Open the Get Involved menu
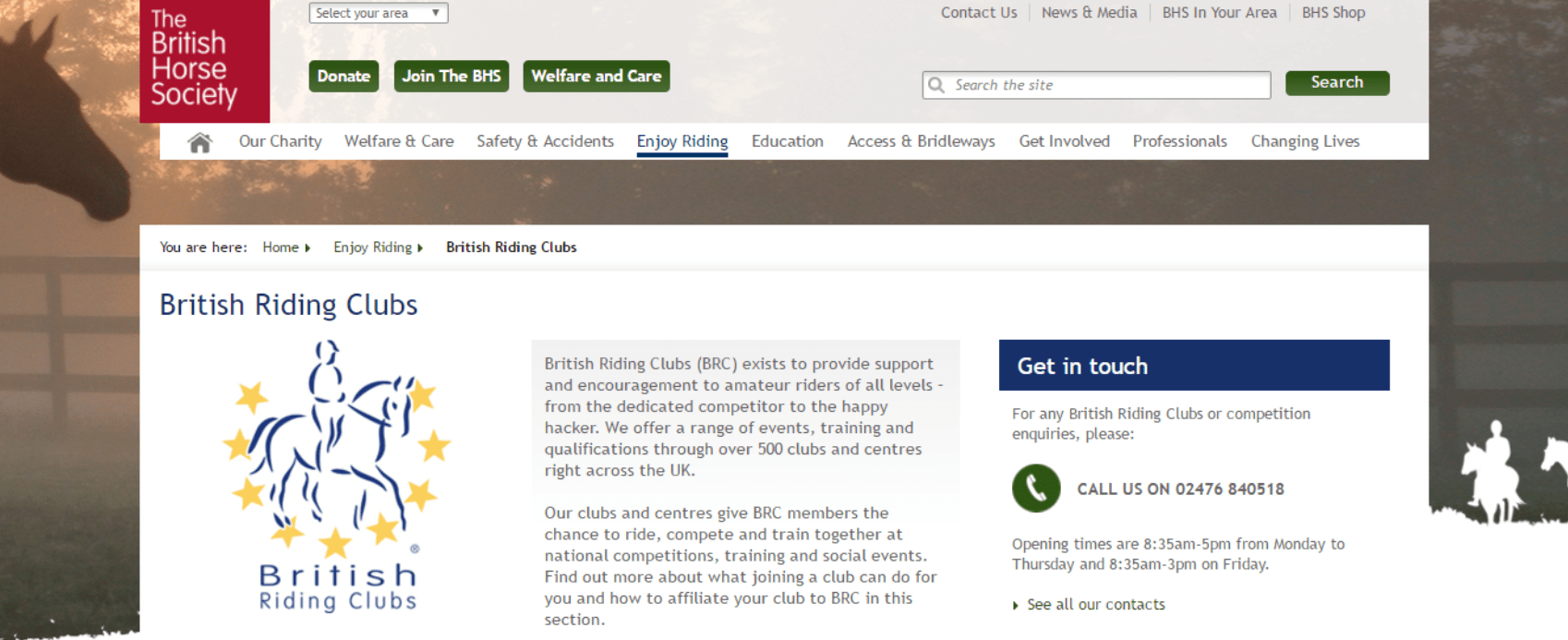This screenshot has width=1568, height=640. [x=1064, y=141]
